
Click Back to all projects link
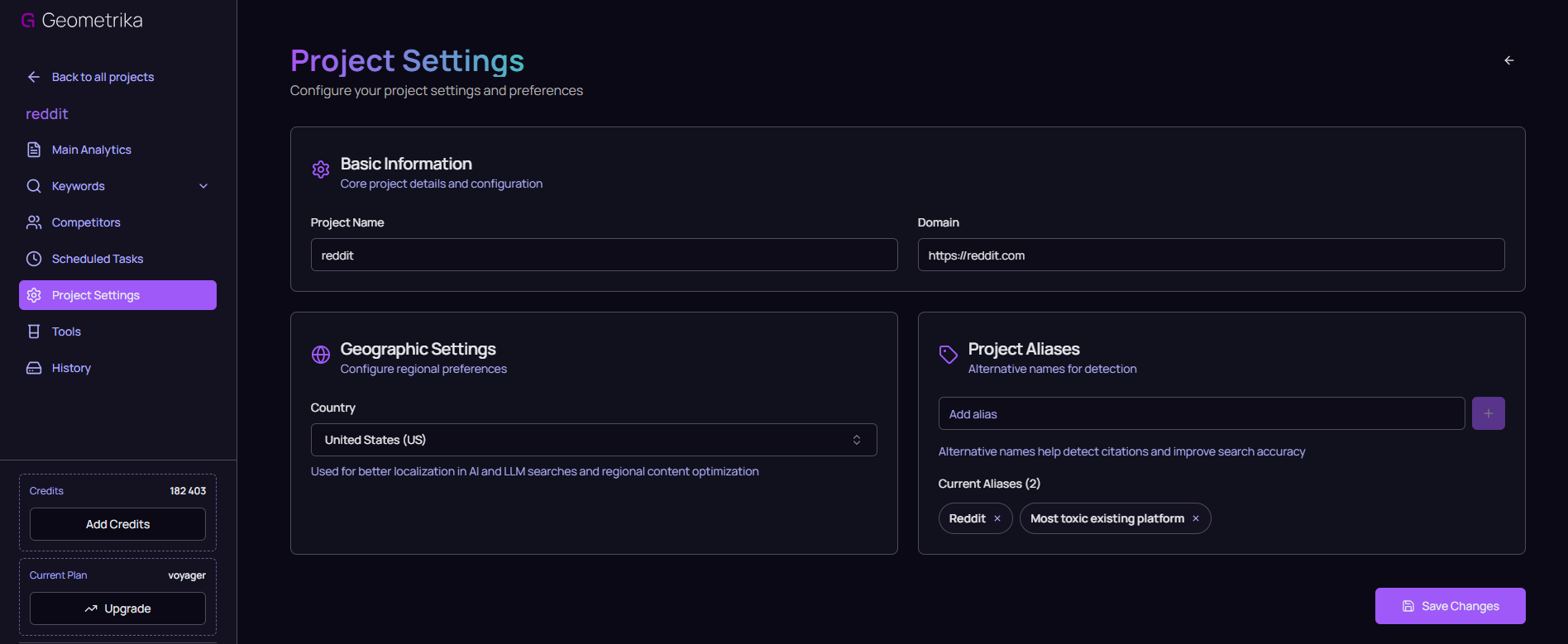pos(103,77)
